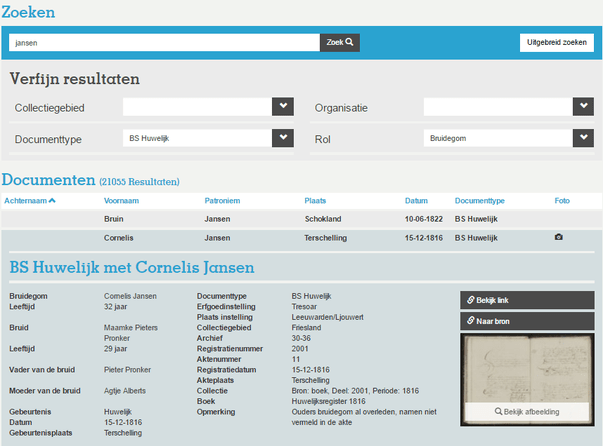Click the Bruidegom Rol field

pyautogui.click(x=498, y=138)
